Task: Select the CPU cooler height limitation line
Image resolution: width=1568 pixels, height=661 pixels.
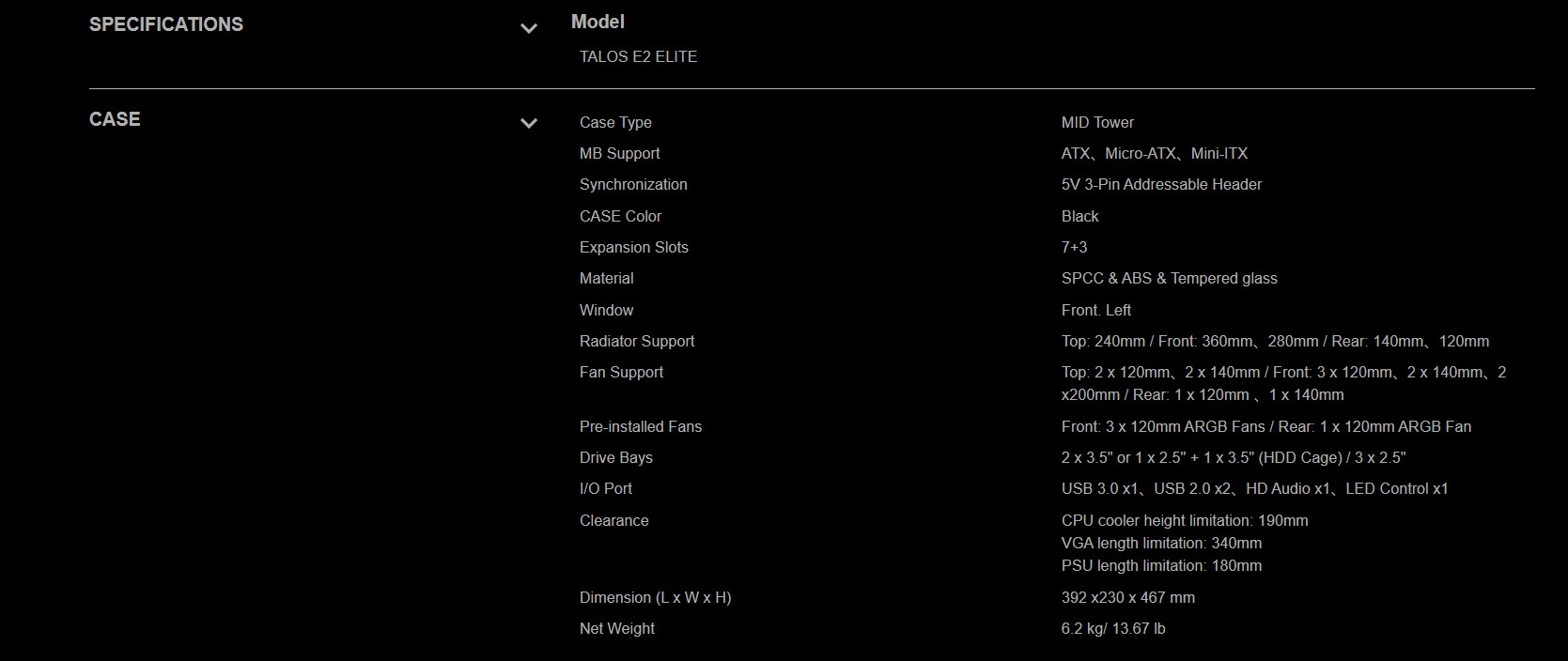Action: click(x=1185, y=520)
